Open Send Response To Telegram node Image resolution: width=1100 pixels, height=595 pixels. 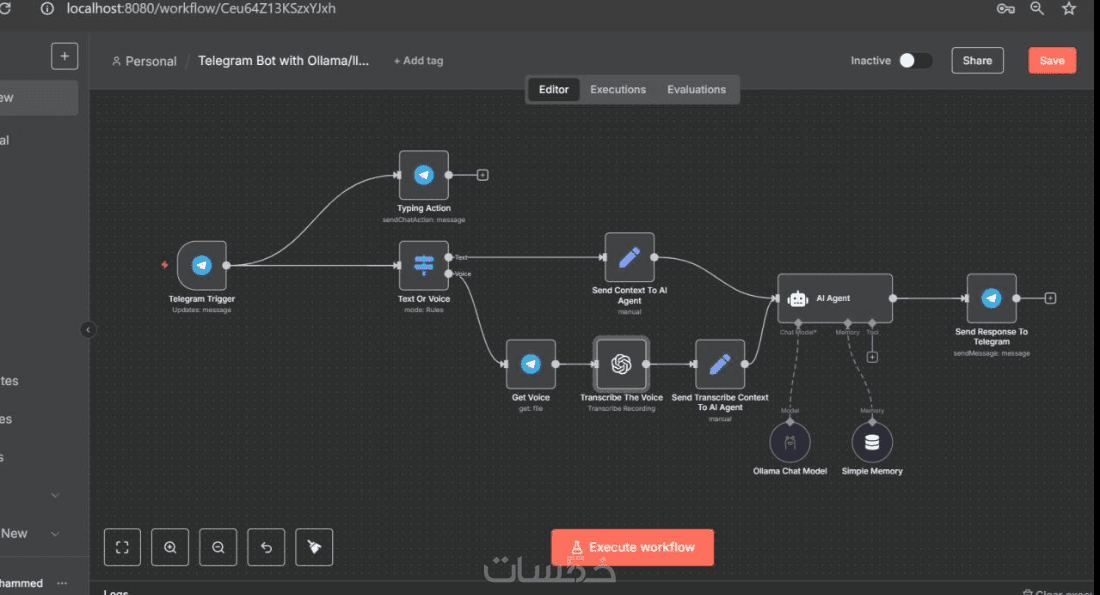click(991, 298)
